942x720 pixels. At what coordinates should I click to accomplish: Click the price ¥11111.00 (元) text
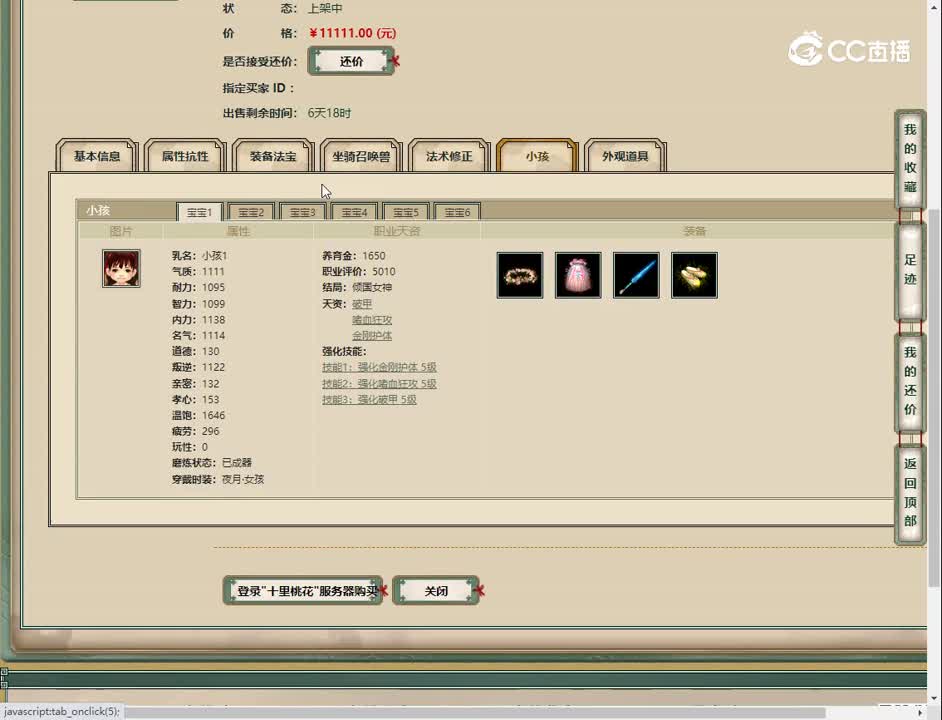(x=353, y=33)
